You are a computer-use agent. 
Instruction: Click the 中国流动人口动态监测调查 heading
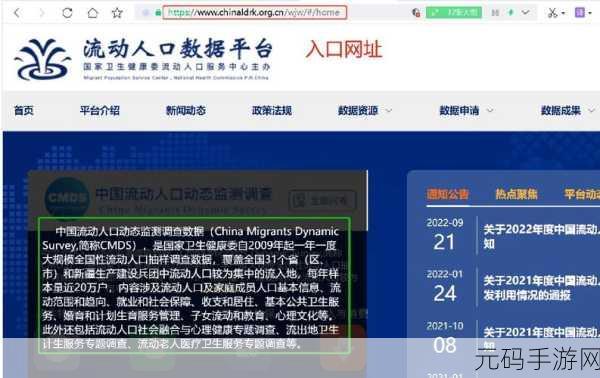coord(184,194)
